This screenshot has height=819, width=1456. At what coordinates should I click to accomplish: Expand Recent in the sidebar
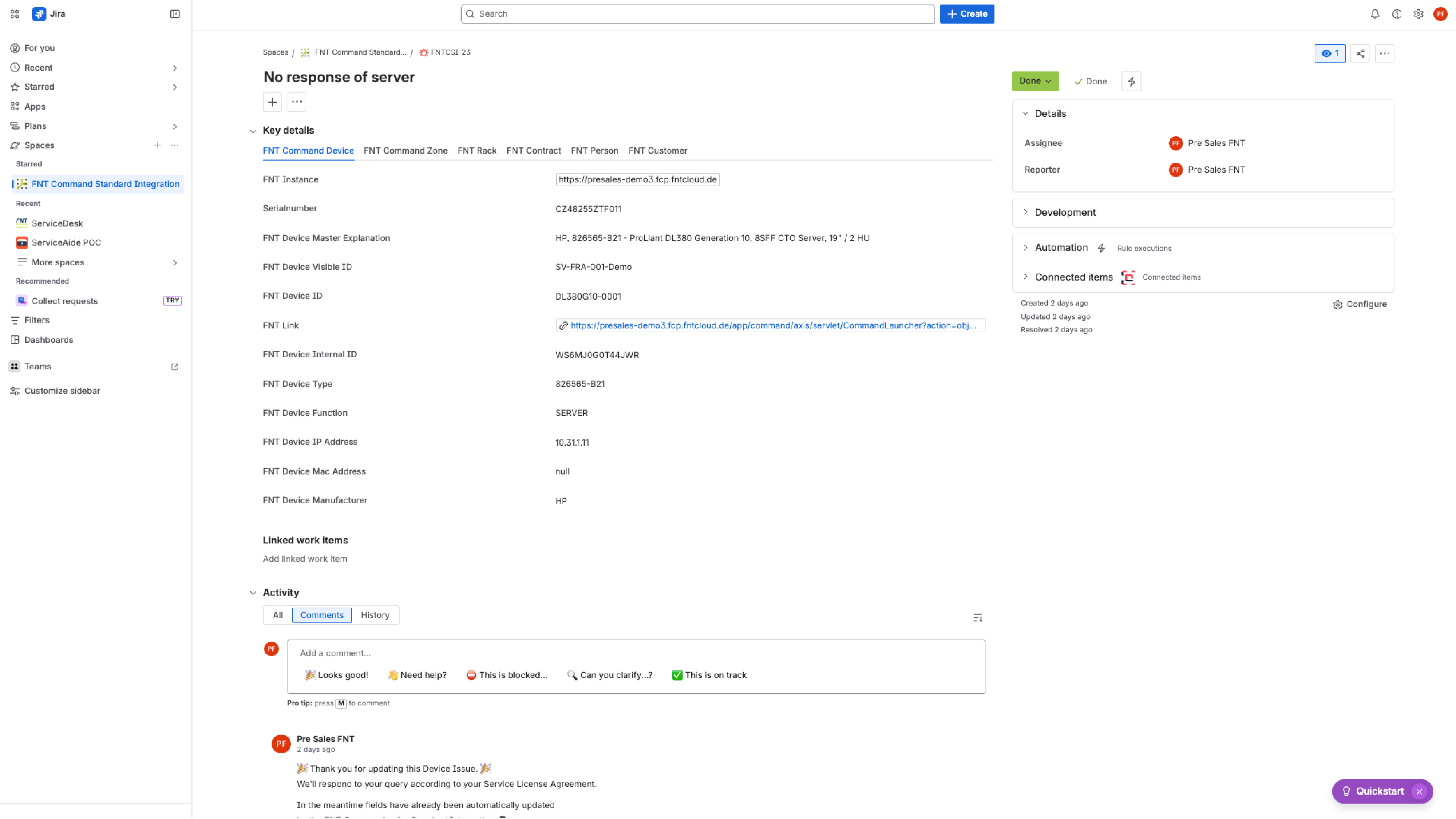tap(175, 68)
